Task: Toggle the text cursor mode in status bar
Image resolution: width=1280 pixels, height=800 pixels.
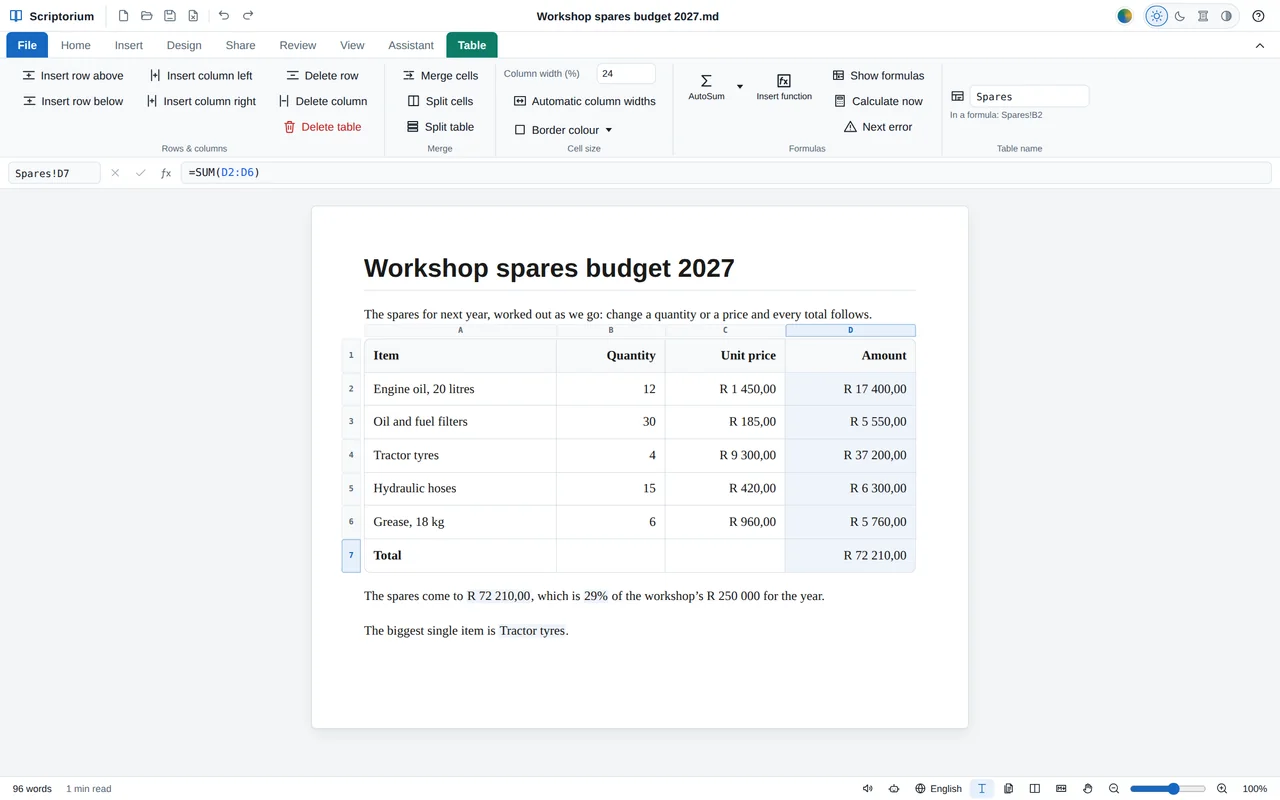Action: pyautogui.click(x=982, y=789)
